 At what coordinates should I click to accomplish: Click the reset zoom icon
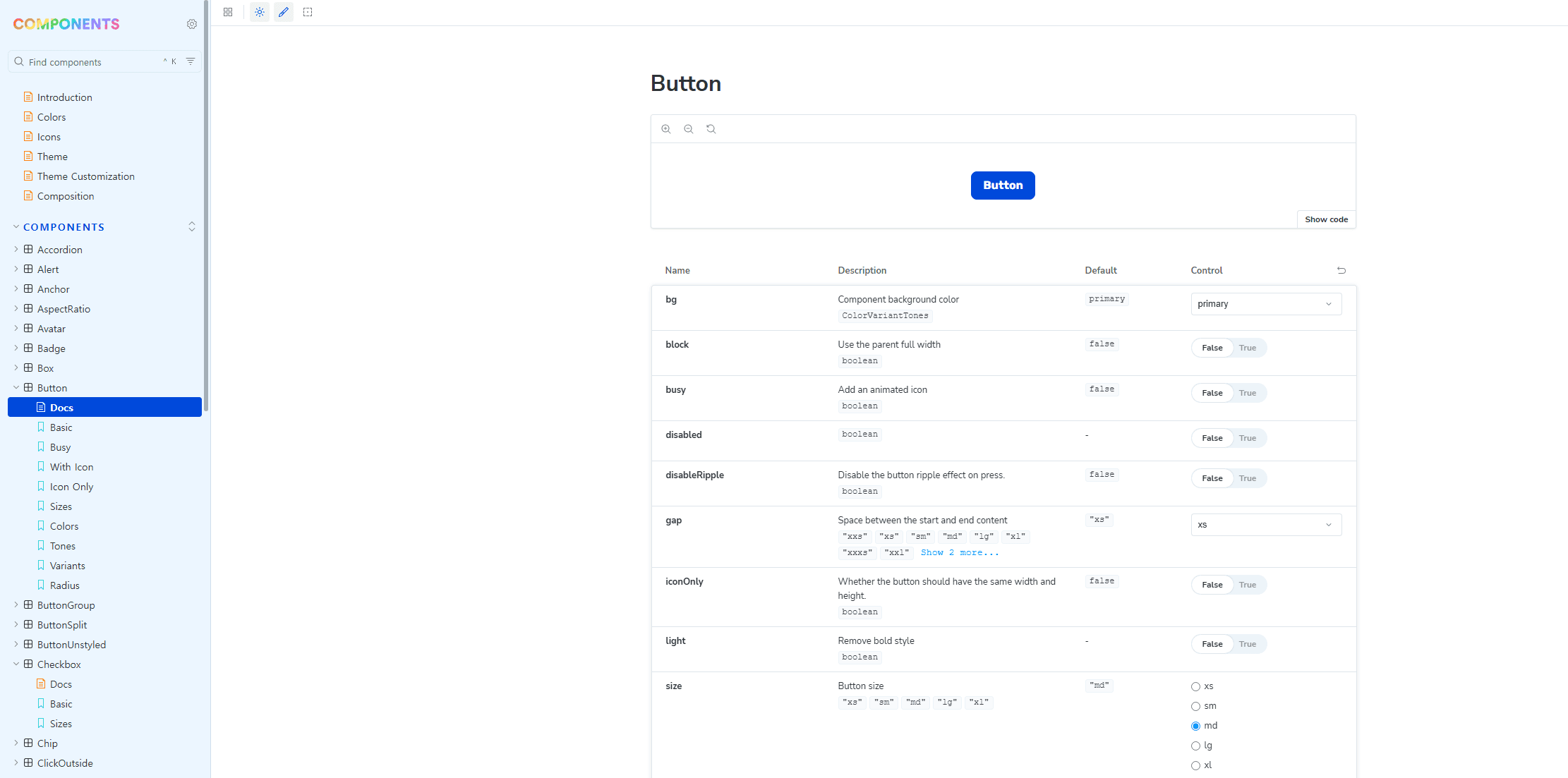coord(711,129)
